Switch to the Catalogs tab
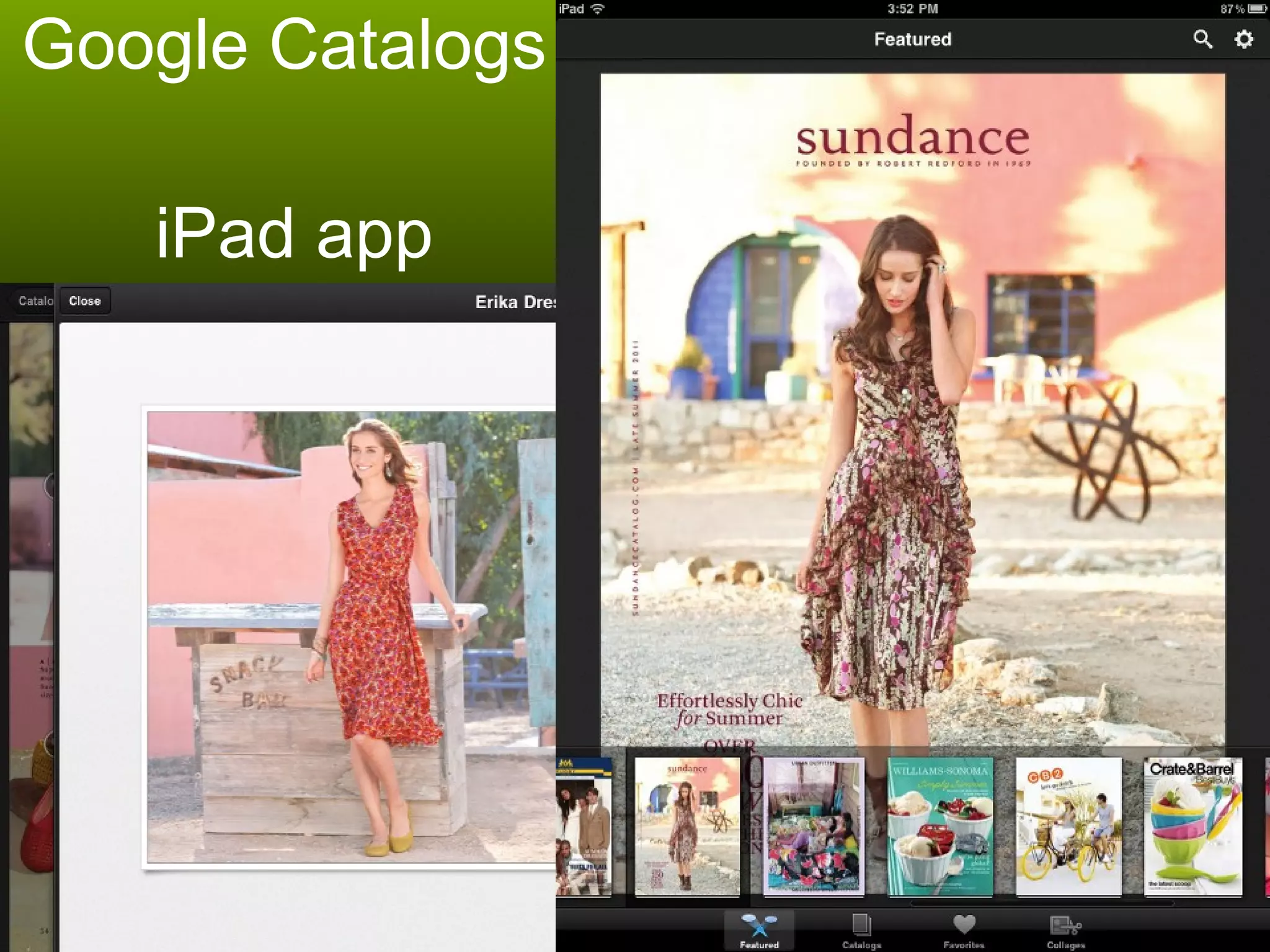1270x952 pixels. 861,931
